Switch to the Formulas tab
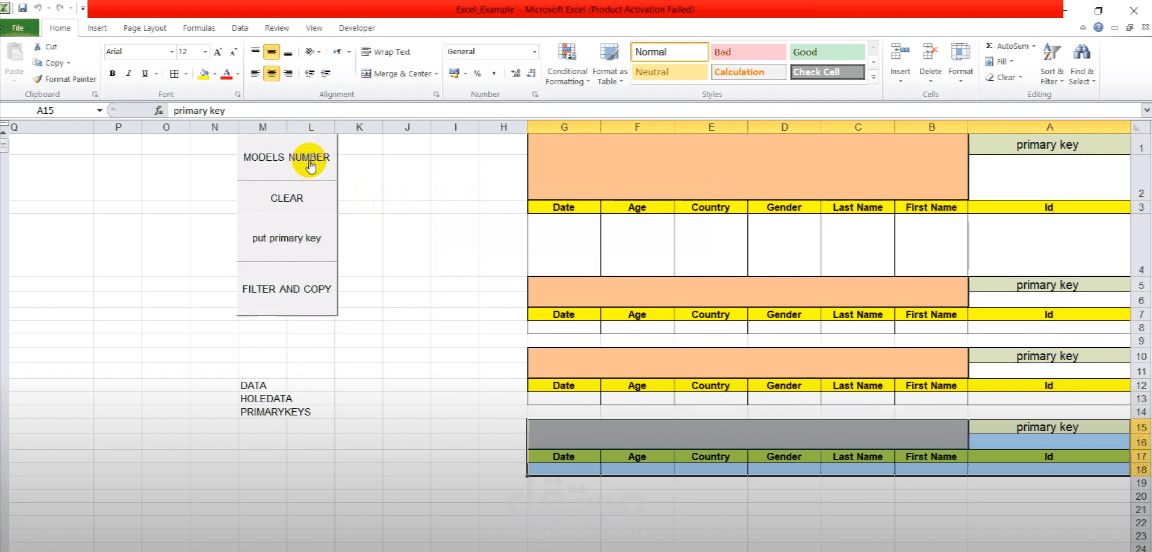Viewport: 1152px width, 552px height. [x=199, y=28]
